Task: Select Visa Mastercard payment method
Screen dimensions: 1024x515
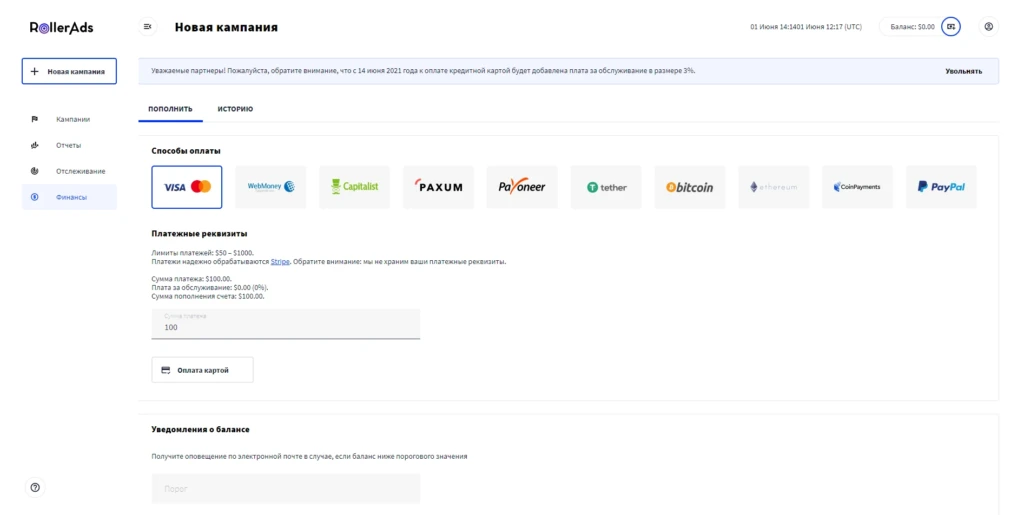Action: click(187, 187)
